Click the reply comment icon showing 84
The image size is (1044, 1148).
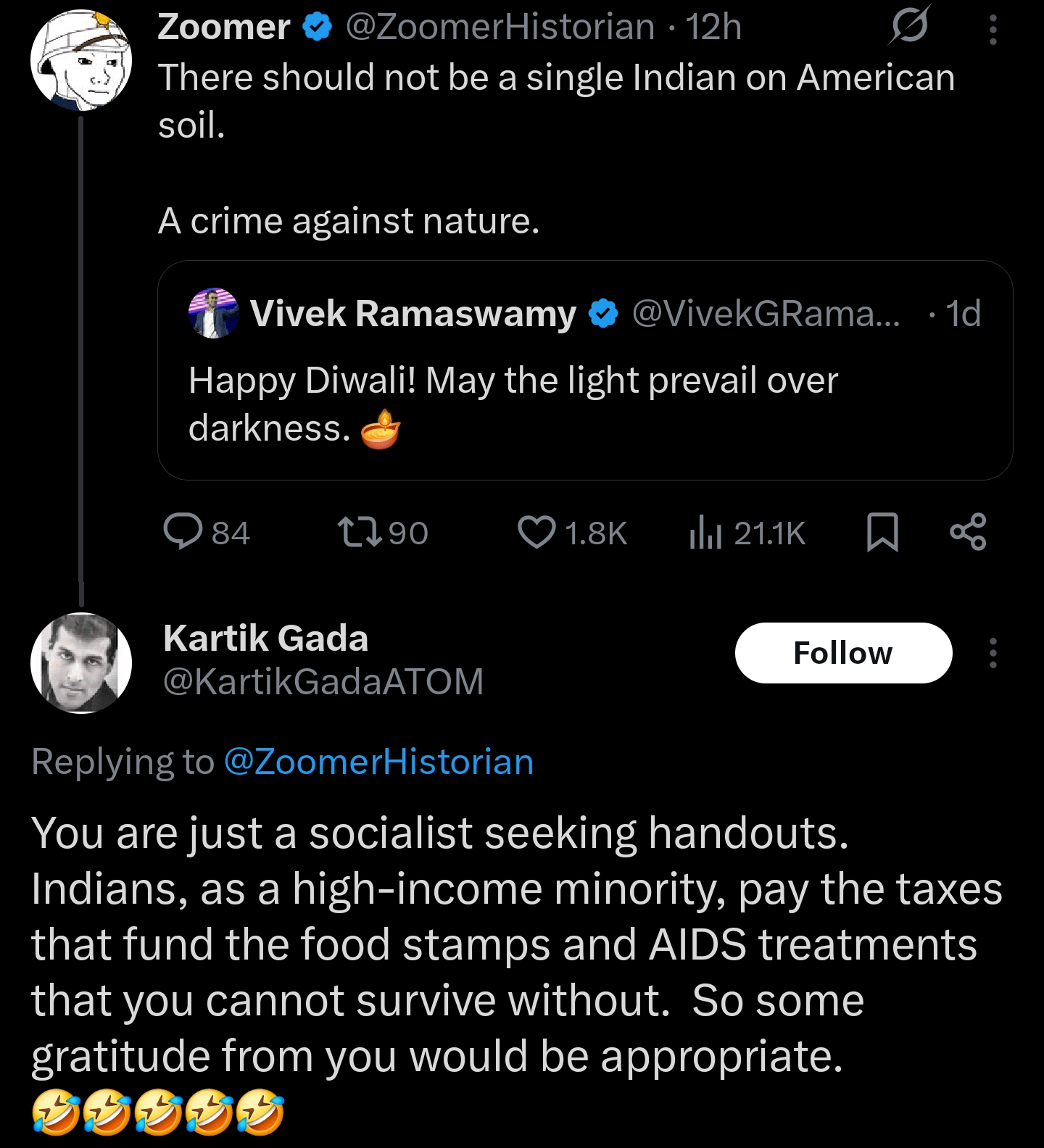(x=183, y=533)
